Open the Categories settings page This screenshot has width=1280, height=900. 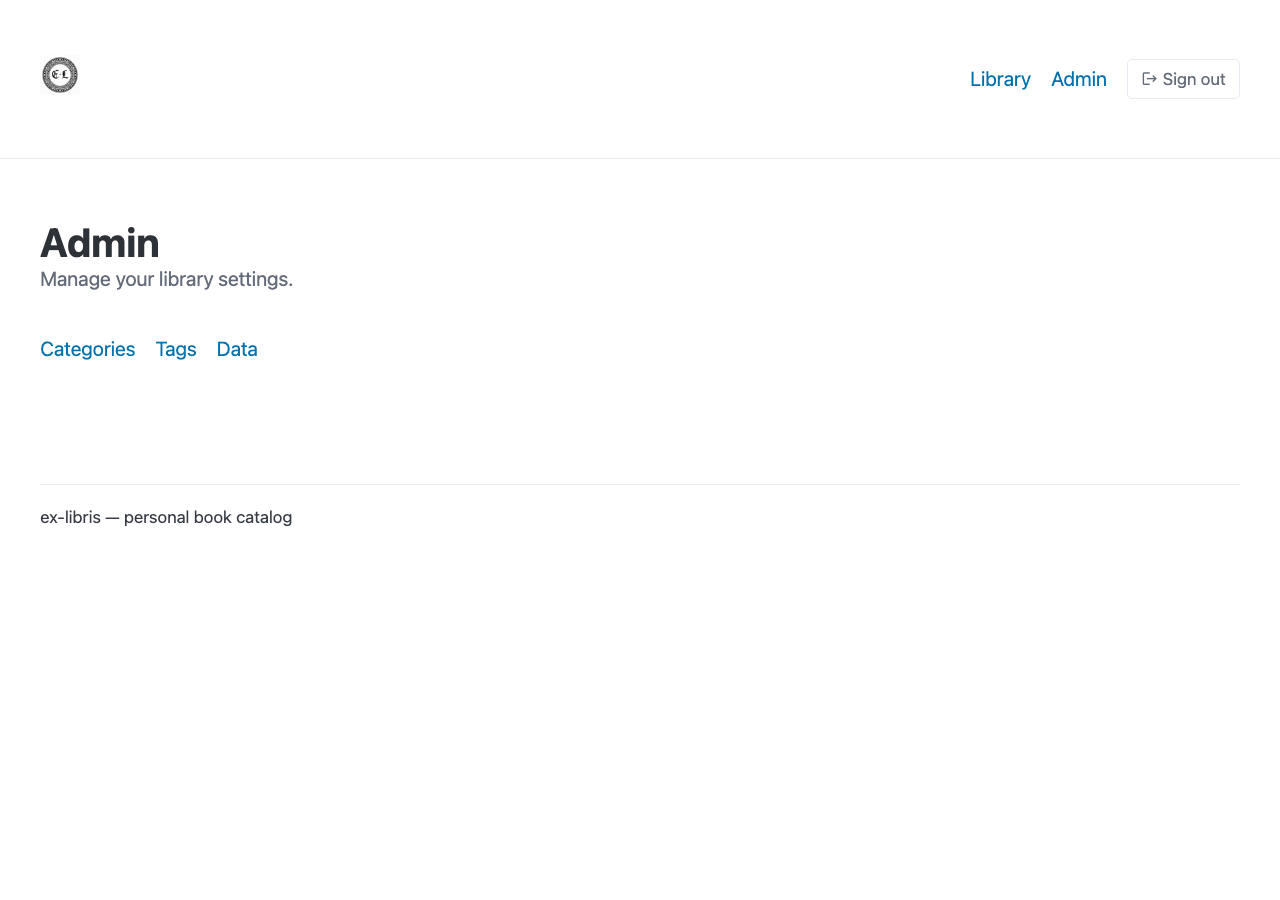tap(87, 349)
